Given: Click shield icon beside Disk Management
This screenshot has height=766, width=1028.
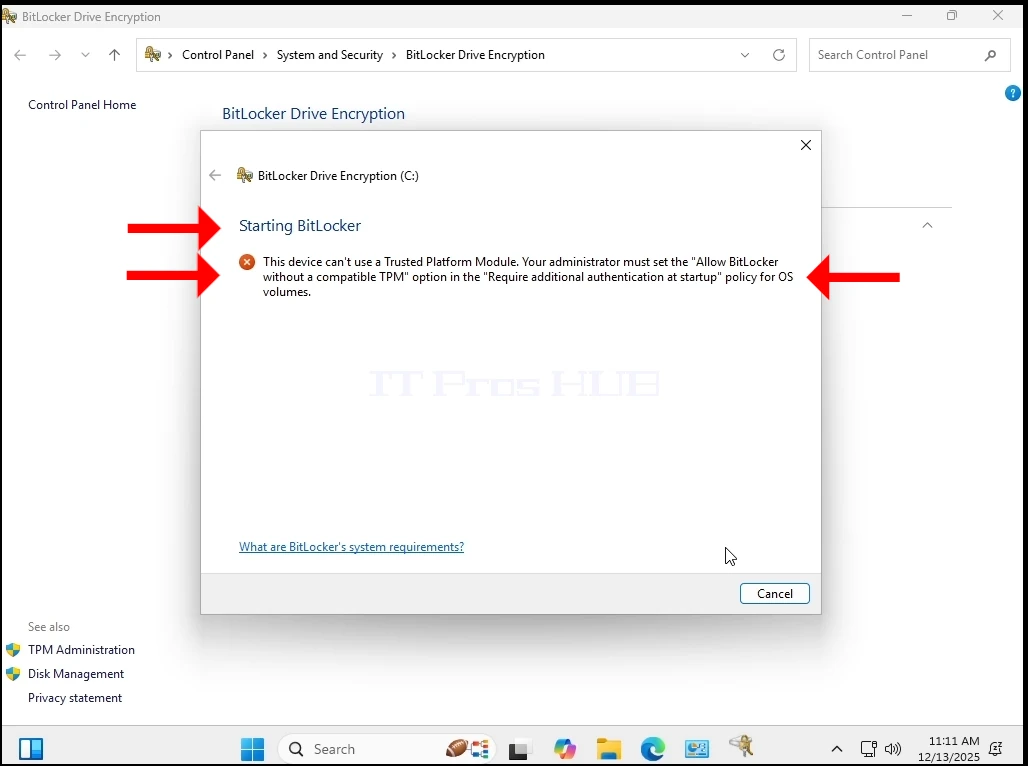Looking at the screenshot, I should coord(13,674).
